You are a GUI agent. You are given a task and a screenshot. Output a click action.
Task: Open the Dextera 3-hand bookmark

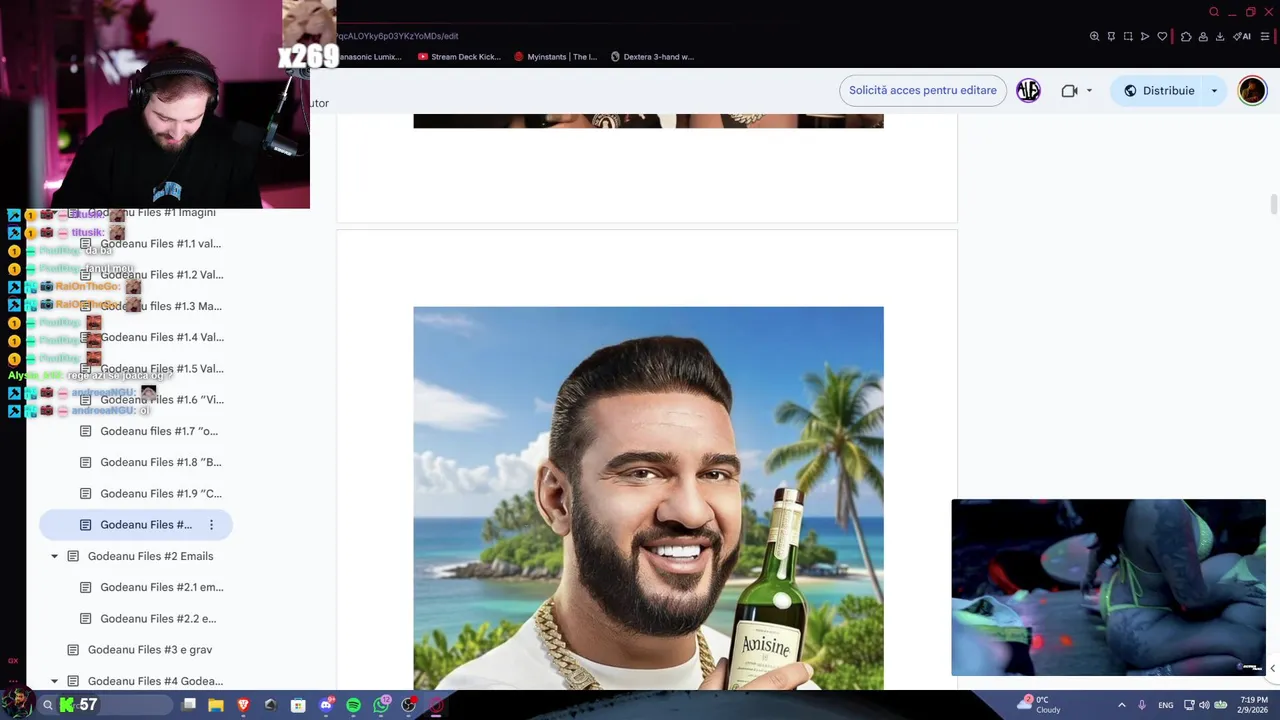point(652,57)
